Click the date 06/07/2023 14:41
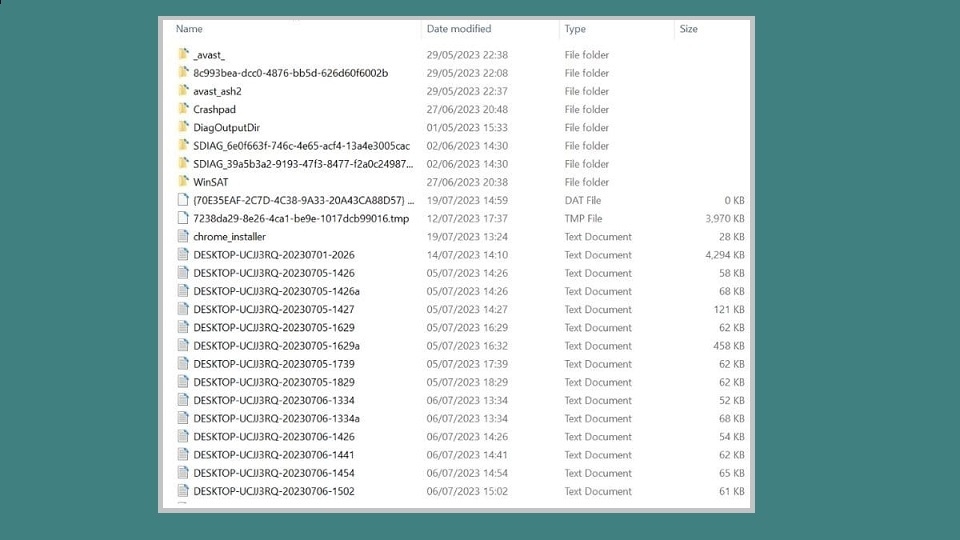 coord(467,455)
